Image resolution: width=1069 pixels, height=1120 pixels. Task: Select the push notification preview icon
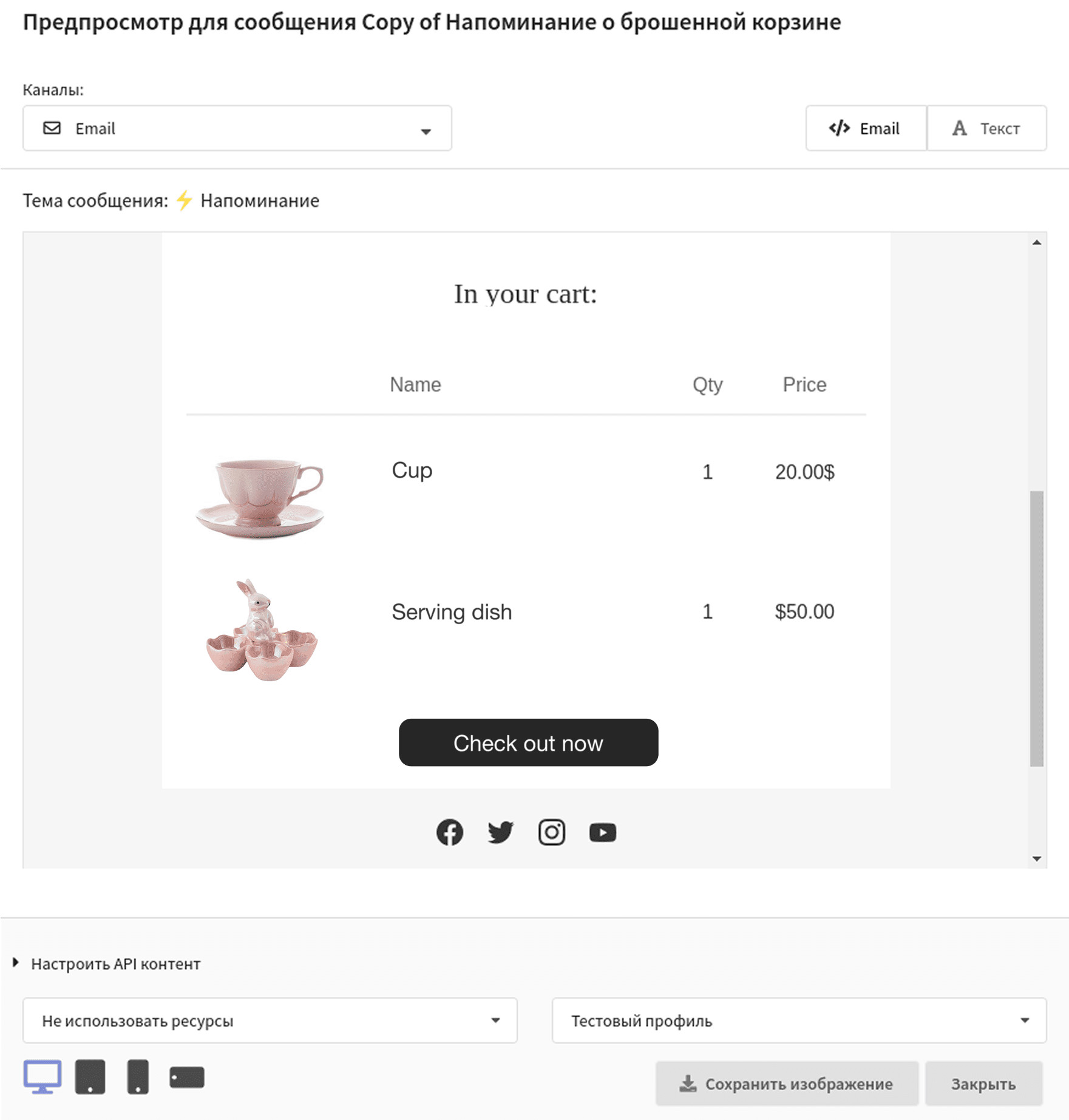click(x=187, y=1078)
